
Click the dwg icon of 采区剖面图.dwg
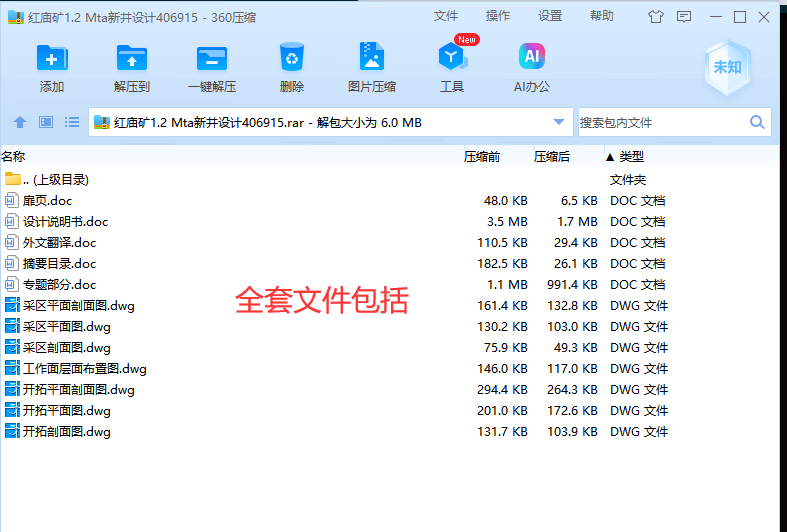click(x=12, y=348)
